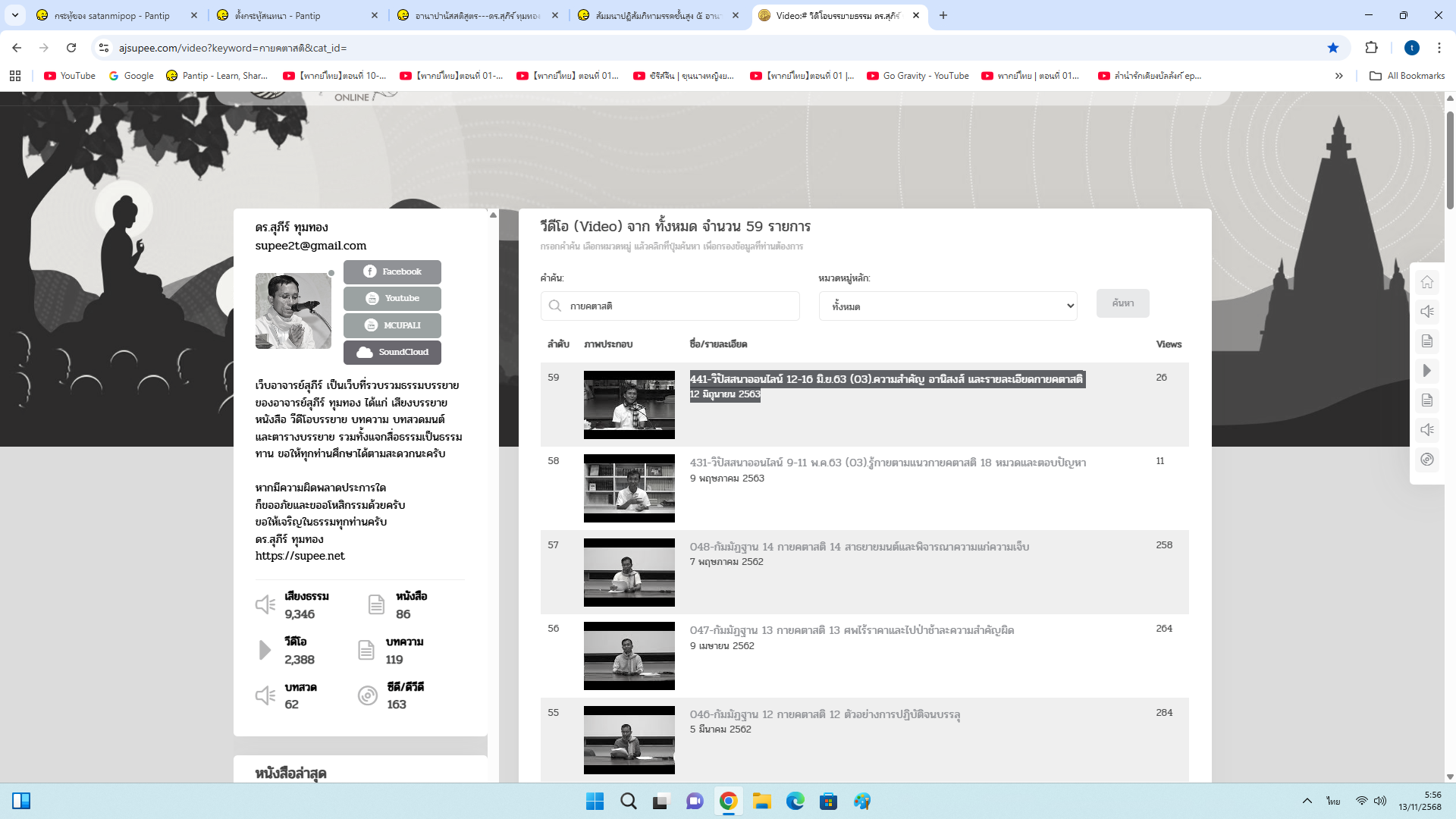This screenshot has width=1456, height=819.
Task: Click the วีดีโอ play icon in stats
Action: [265, 650]
